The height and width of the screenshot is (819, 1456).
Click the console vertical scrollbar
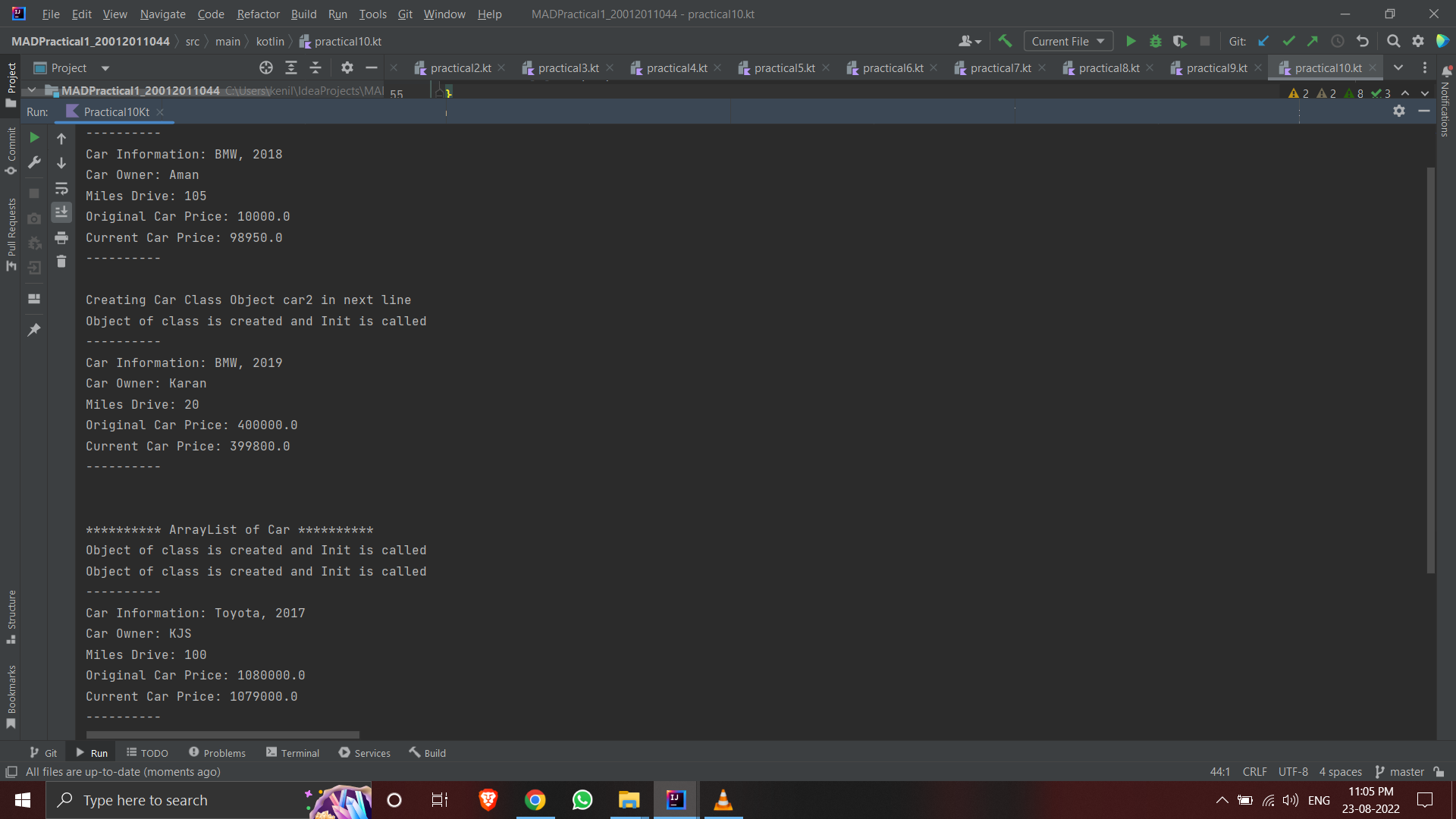1431,370
